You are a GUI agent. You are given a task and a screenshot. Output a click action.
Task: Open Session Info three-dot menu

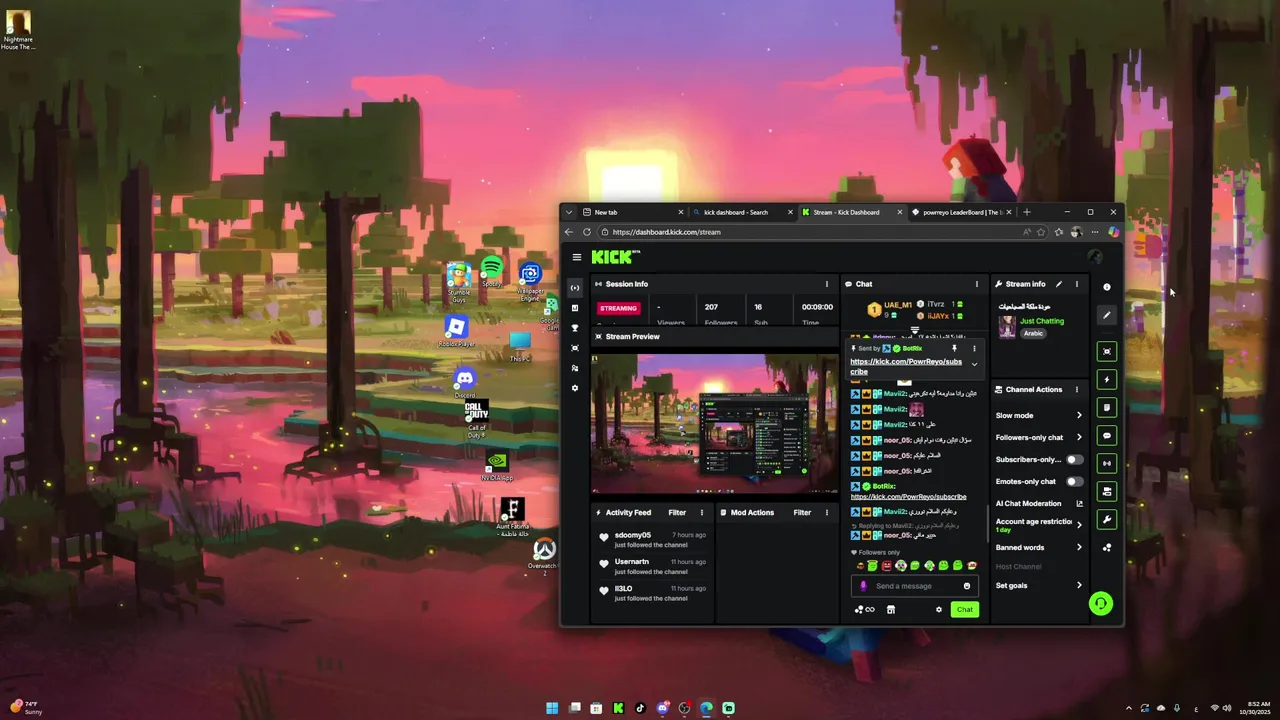pyautogui.click(x=826, y=284)
